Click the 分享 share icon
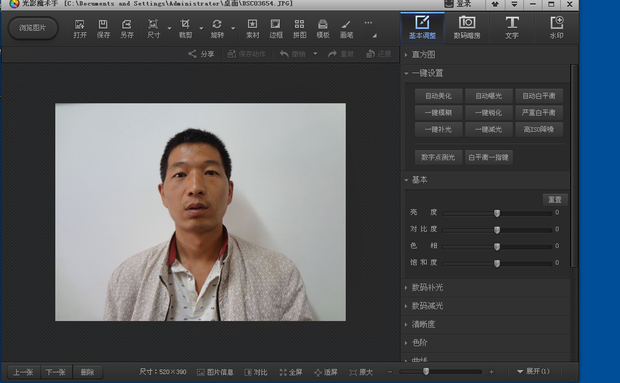This screenshot has height=383, width=620. click(201, 54)
